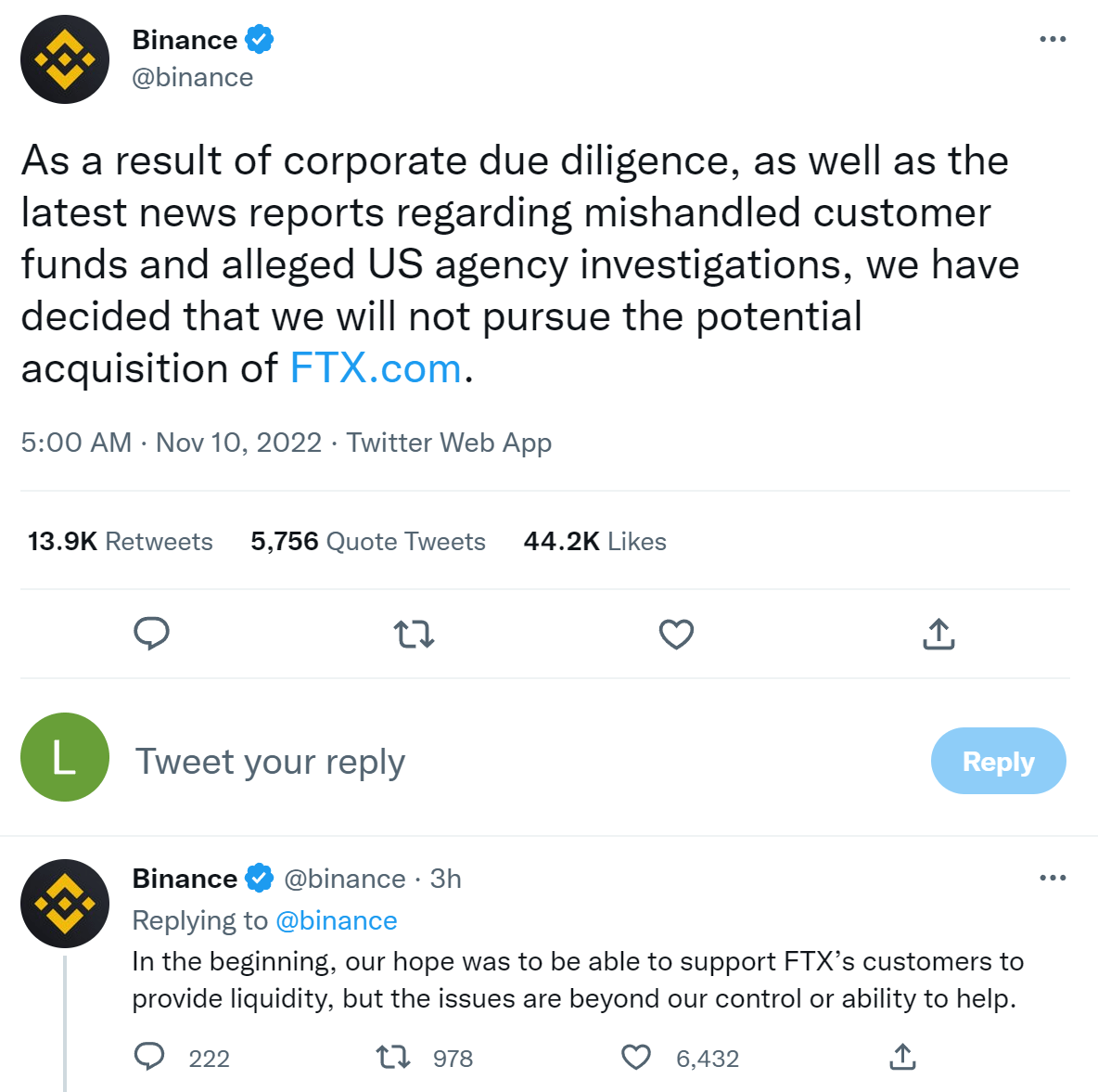Share the reply tweet
This screenshot has height=1092, width=1098.
pos(902,1057)
